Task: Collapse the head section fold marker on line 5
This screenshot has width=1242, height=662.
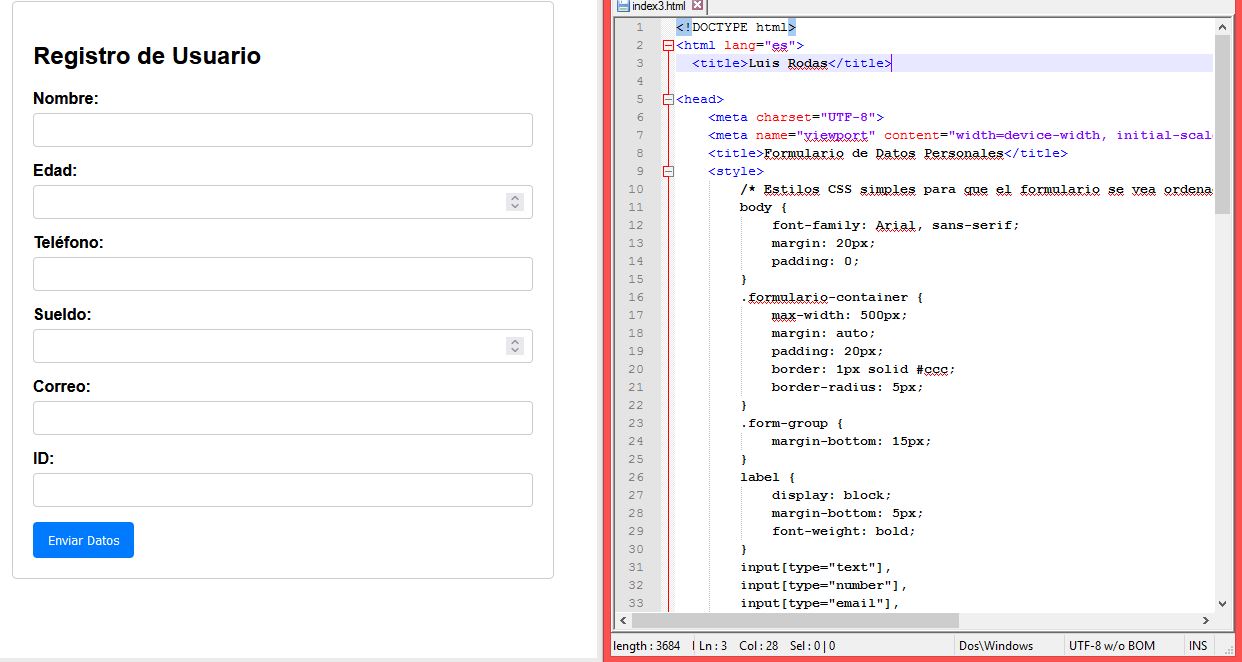Action: 668,99
